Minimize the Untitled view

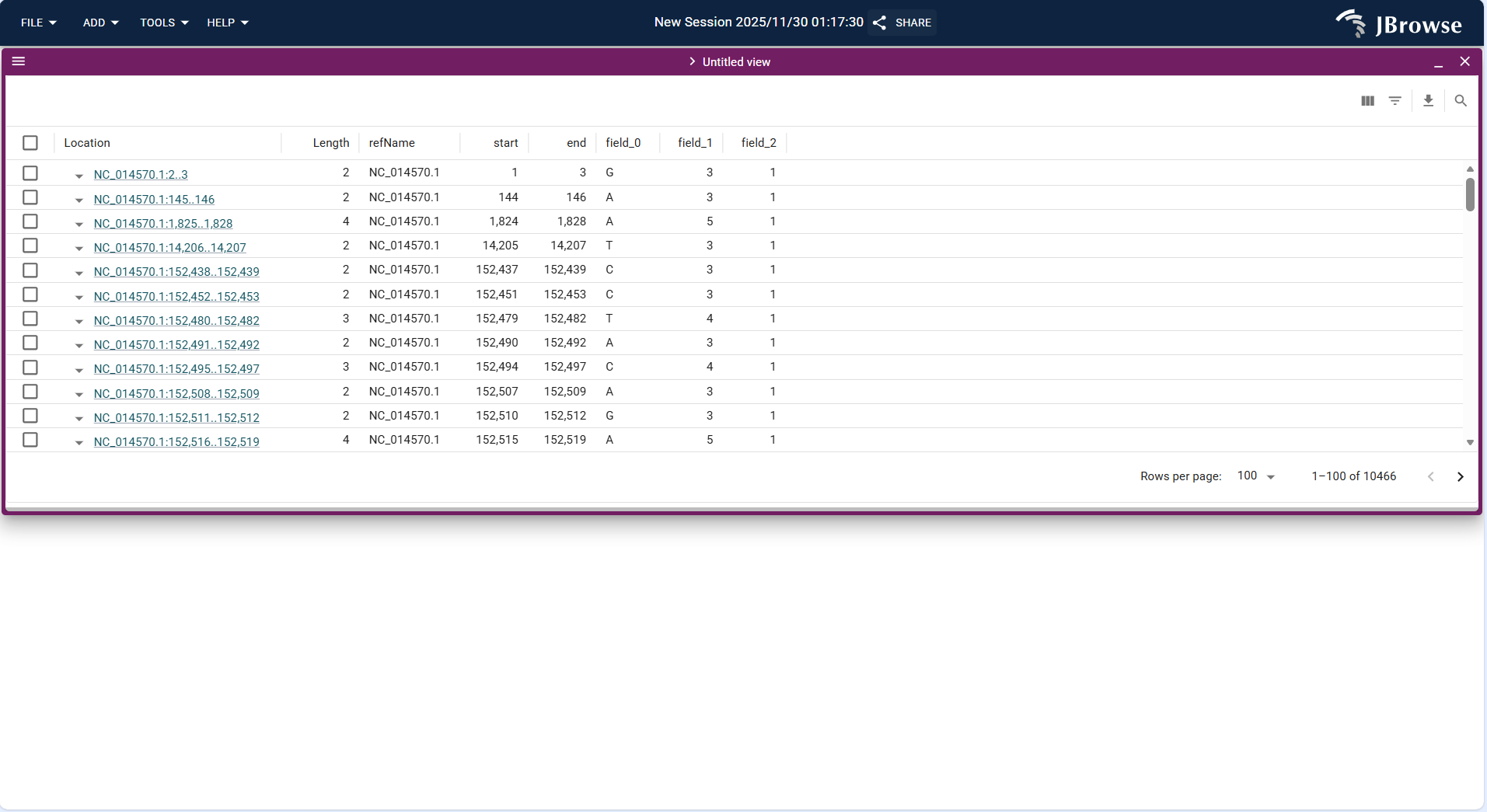point(1439,65)
